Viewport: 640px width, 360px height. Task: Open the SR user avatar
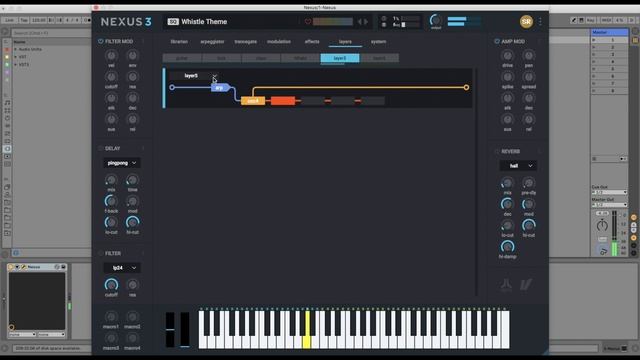pos(526,22)
